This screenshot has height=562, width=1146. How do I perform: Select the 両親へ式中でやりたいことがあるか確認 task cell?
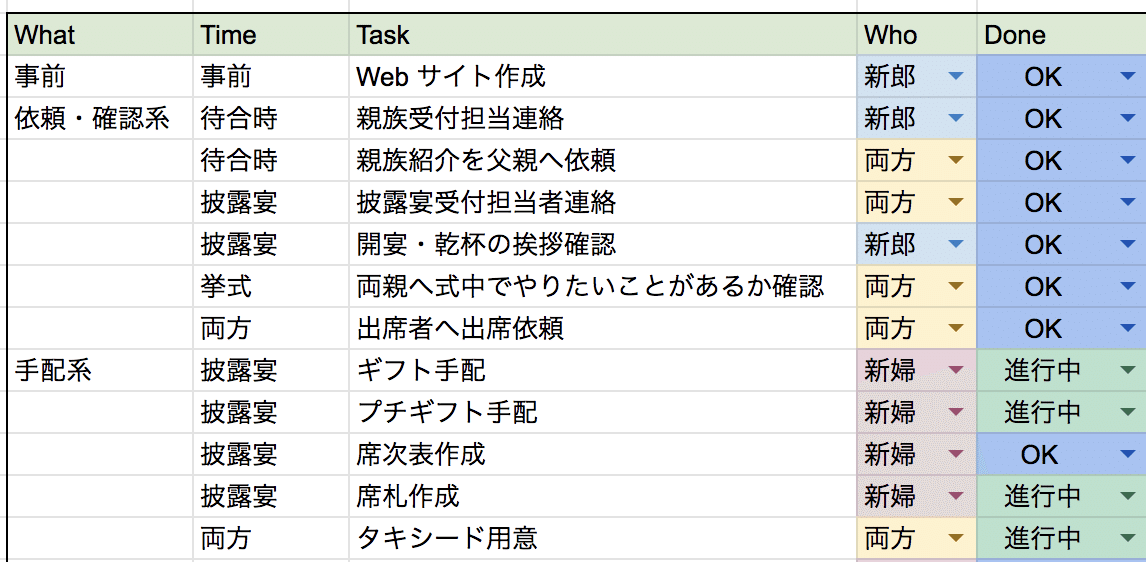603,287
